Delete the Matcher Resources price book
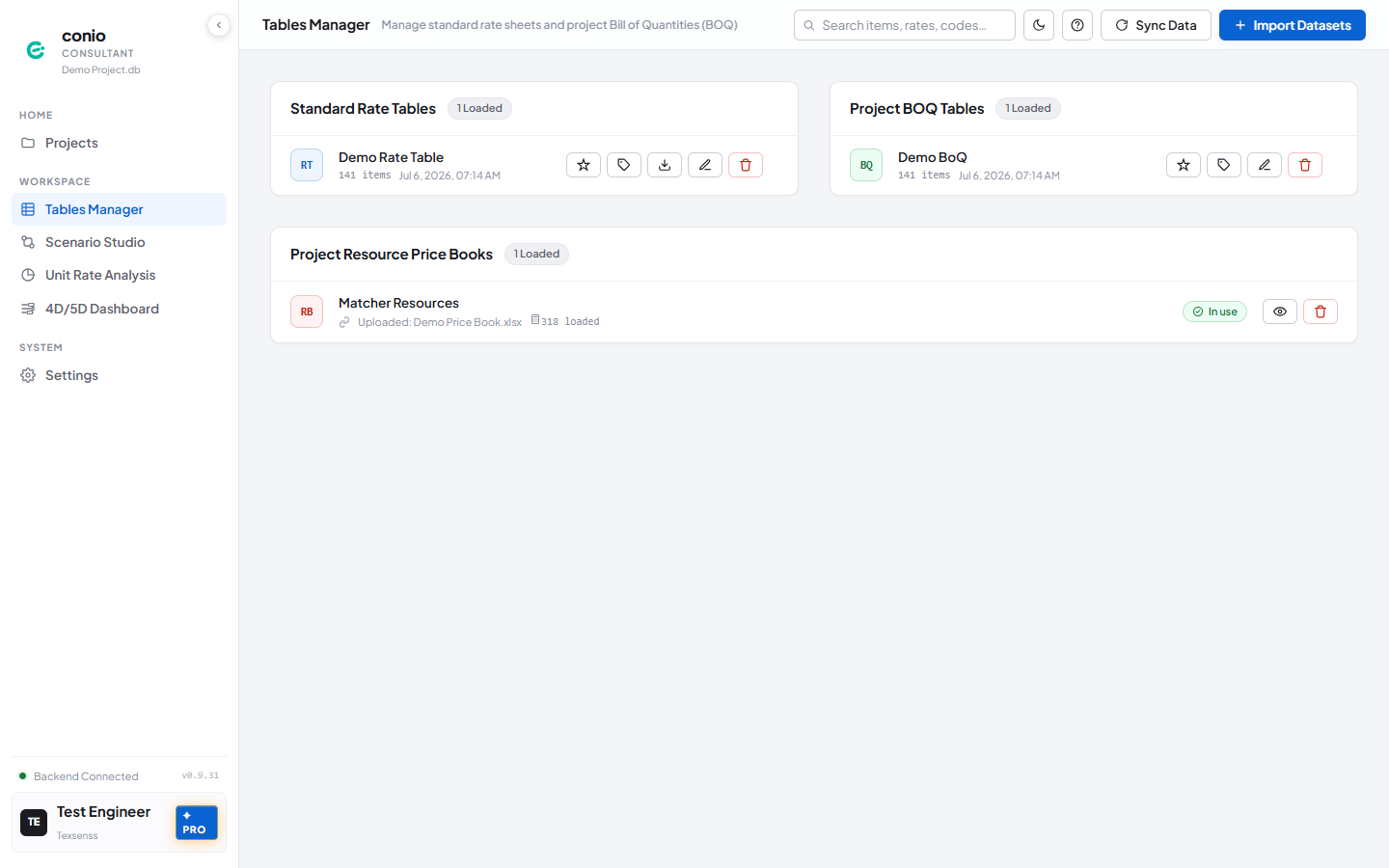 [1321, 312]
